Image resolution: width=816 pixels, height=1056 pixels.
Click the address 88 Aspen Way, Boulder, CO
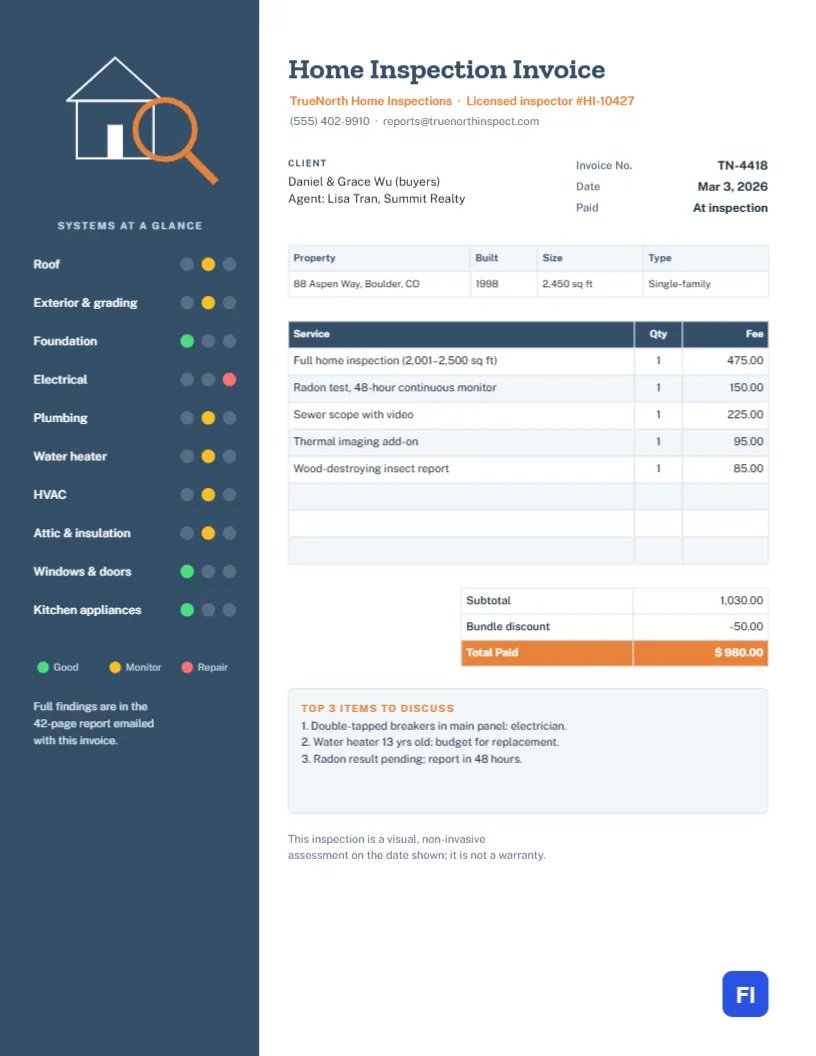[x=379, y=284]
